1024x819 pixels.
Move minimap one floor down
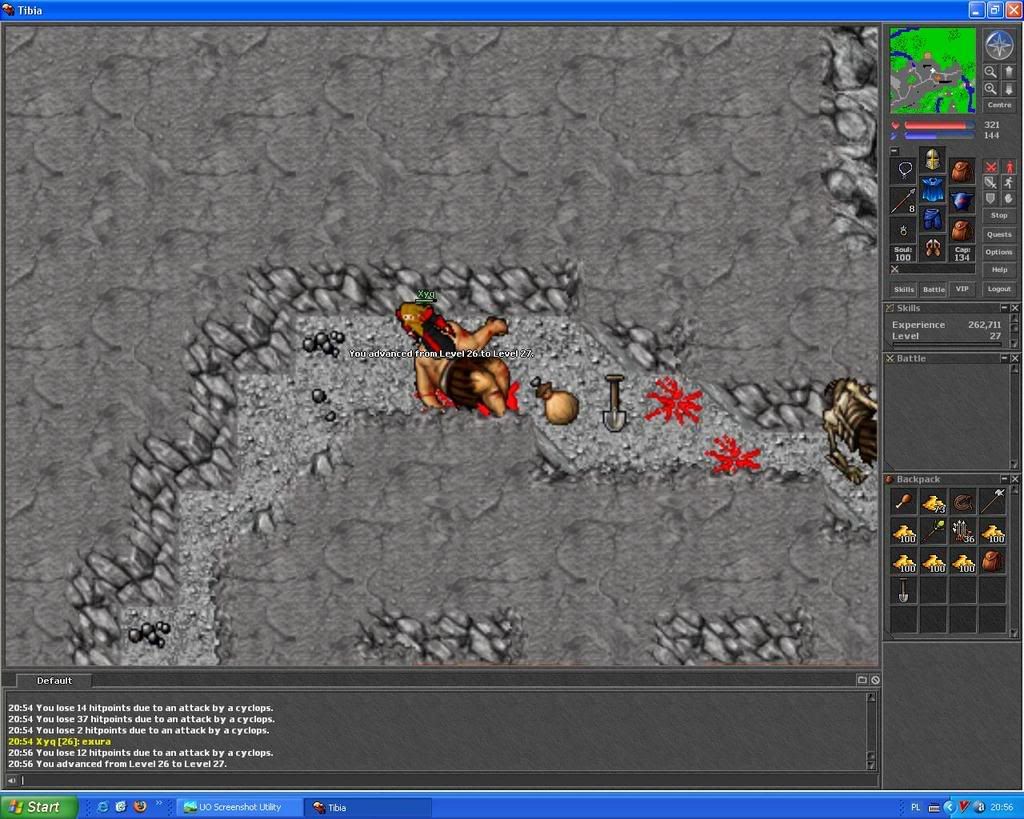(x=1009, y=89)
